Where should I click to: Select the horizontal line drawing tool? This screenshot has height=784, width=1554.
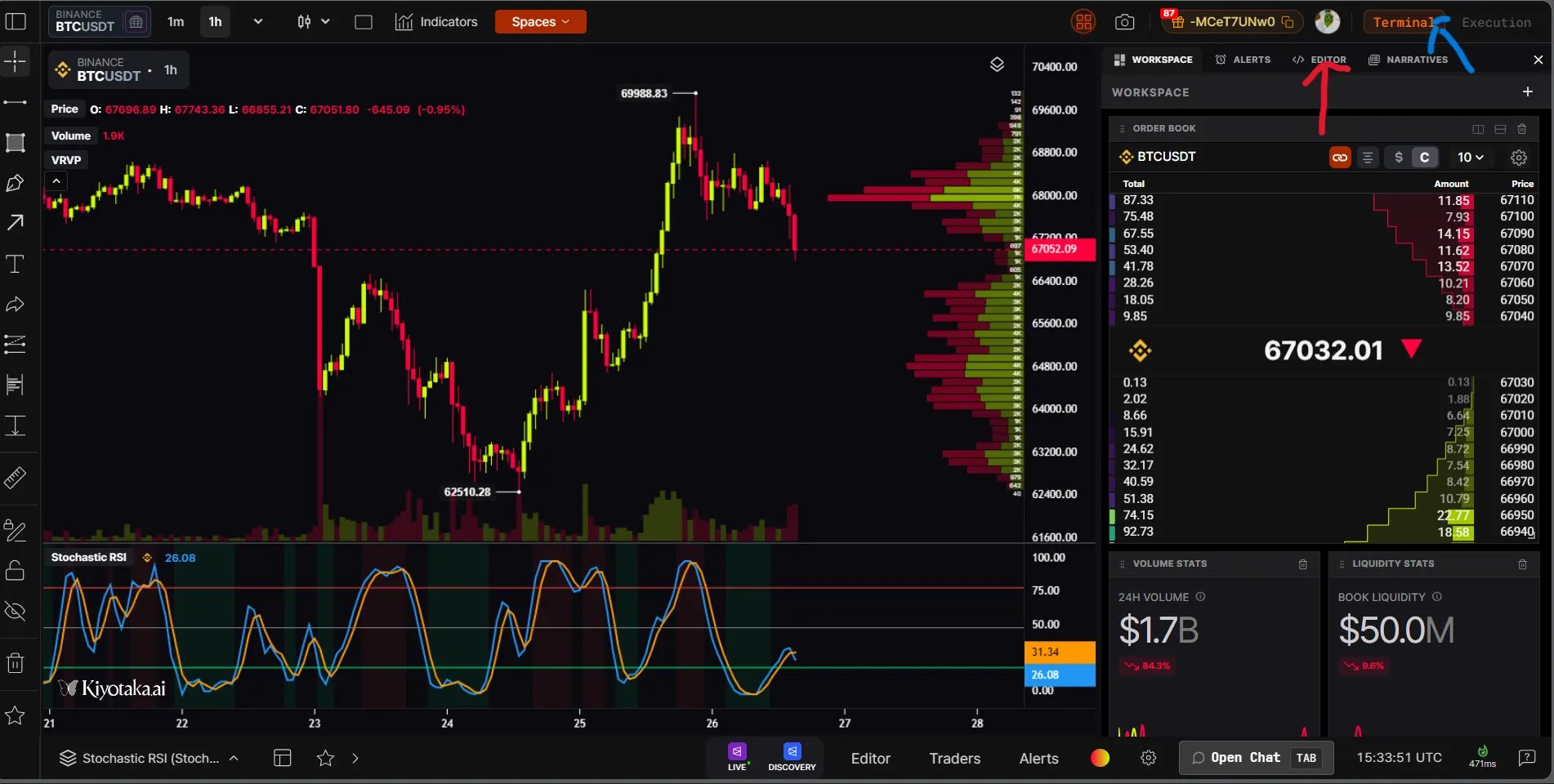pos(16,102)
